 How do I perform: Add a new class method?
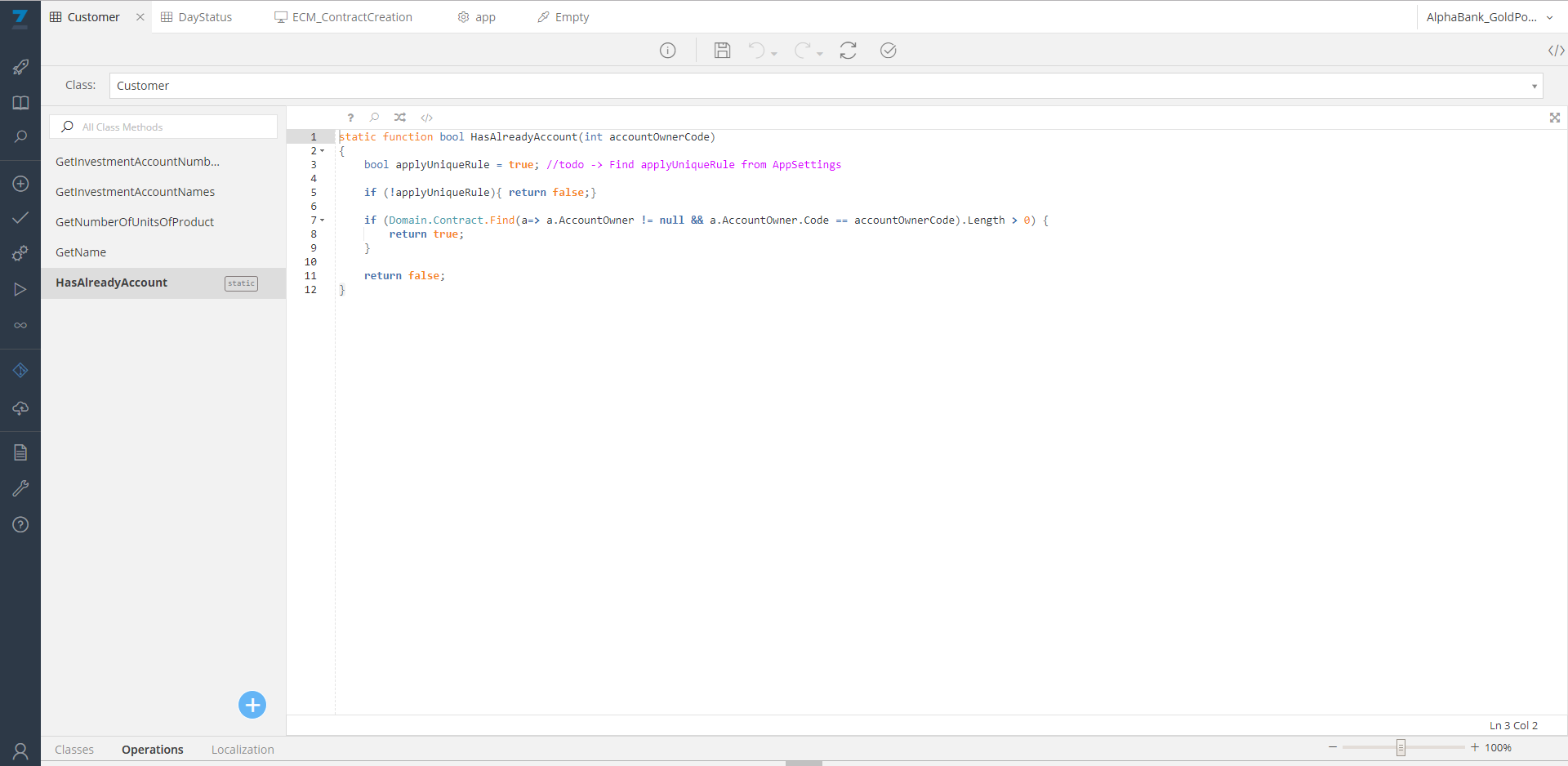point(252,705)
